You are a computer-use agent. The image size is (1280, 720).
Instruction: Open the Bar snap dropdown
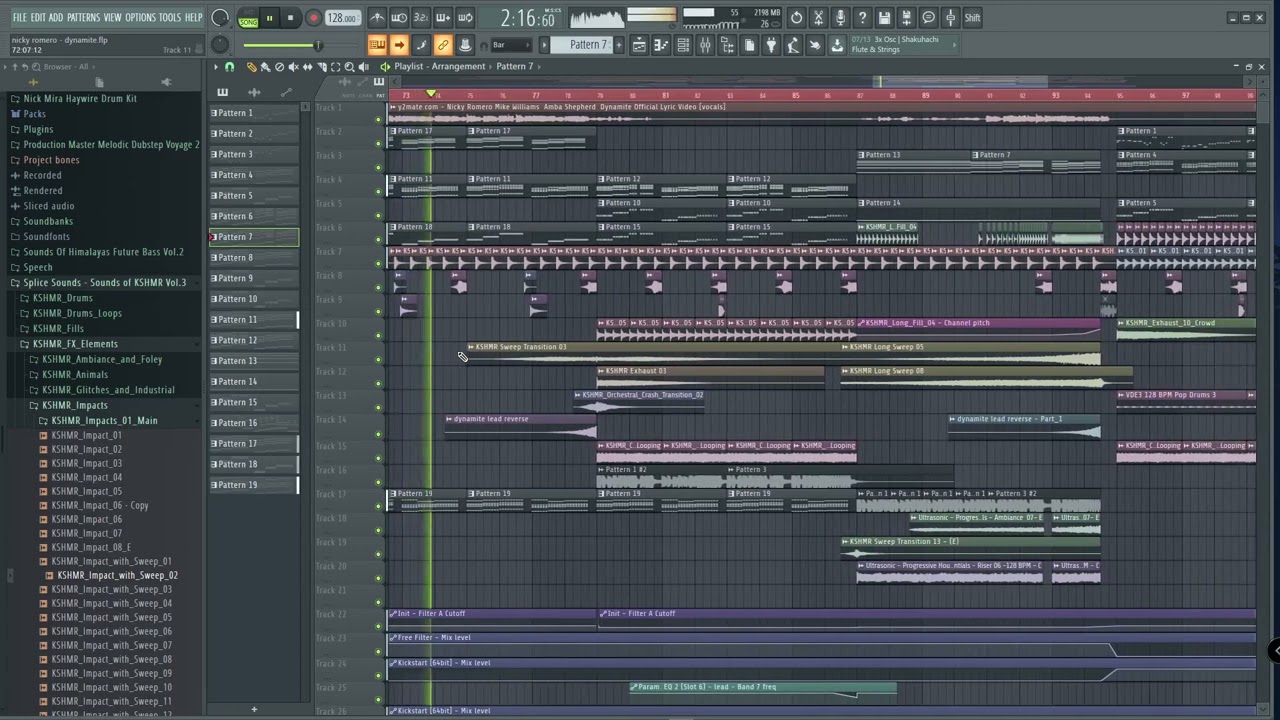coord(513,45)
